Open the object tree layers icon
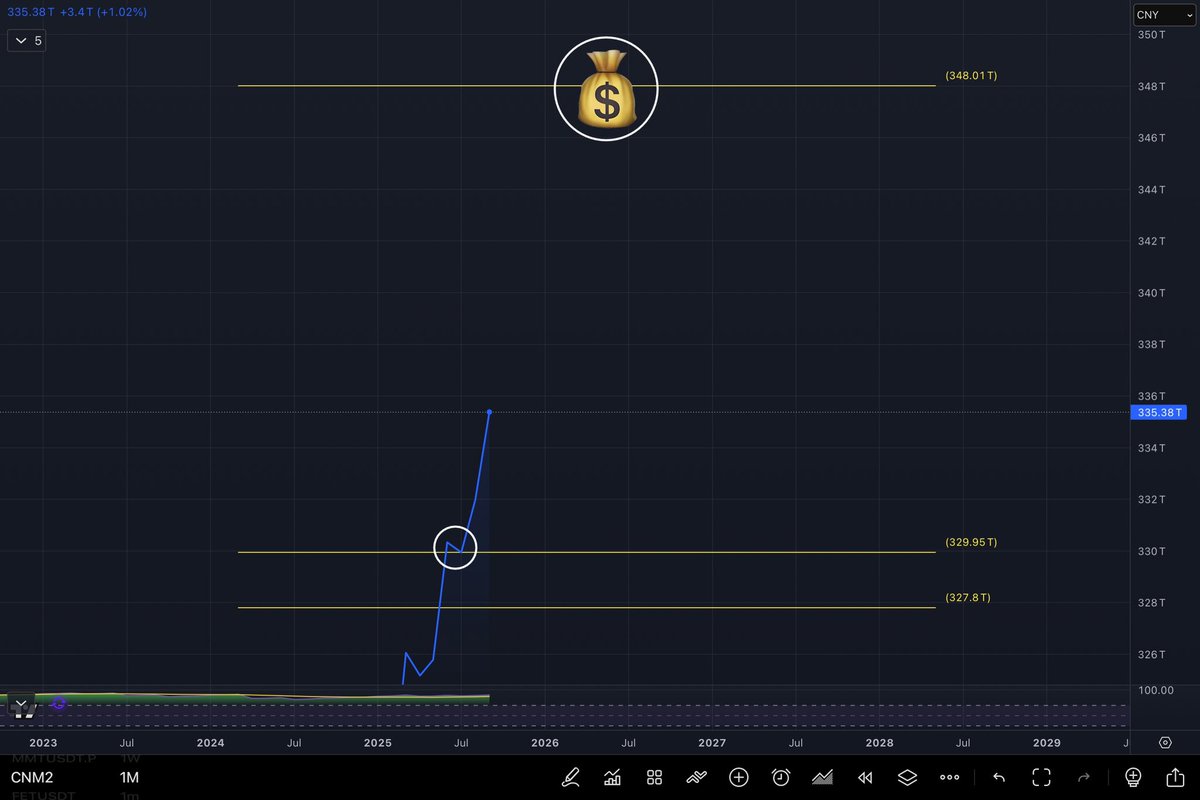 (907, 777)
